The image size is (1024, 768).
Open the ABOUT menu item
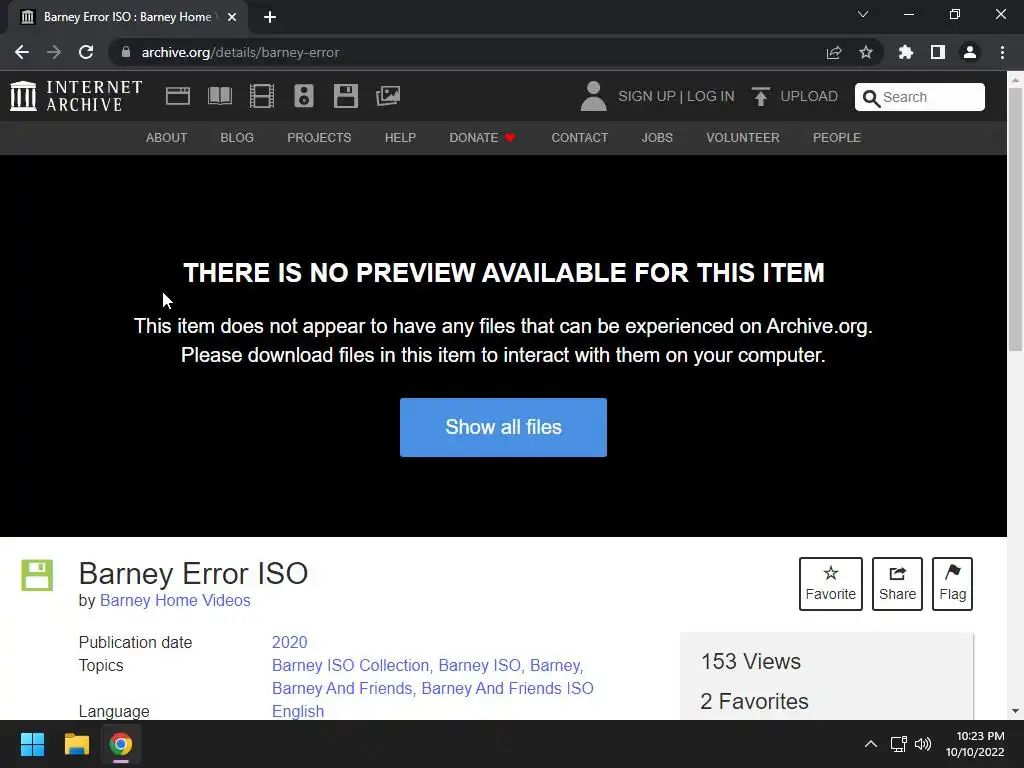point(167,138)
